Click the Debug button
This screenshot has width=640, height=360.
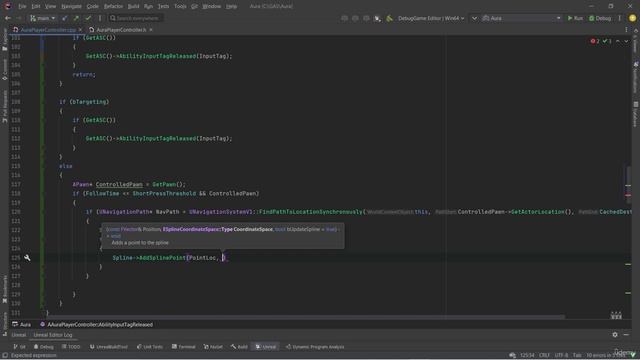pyautogui.click(x=600, y=18)
